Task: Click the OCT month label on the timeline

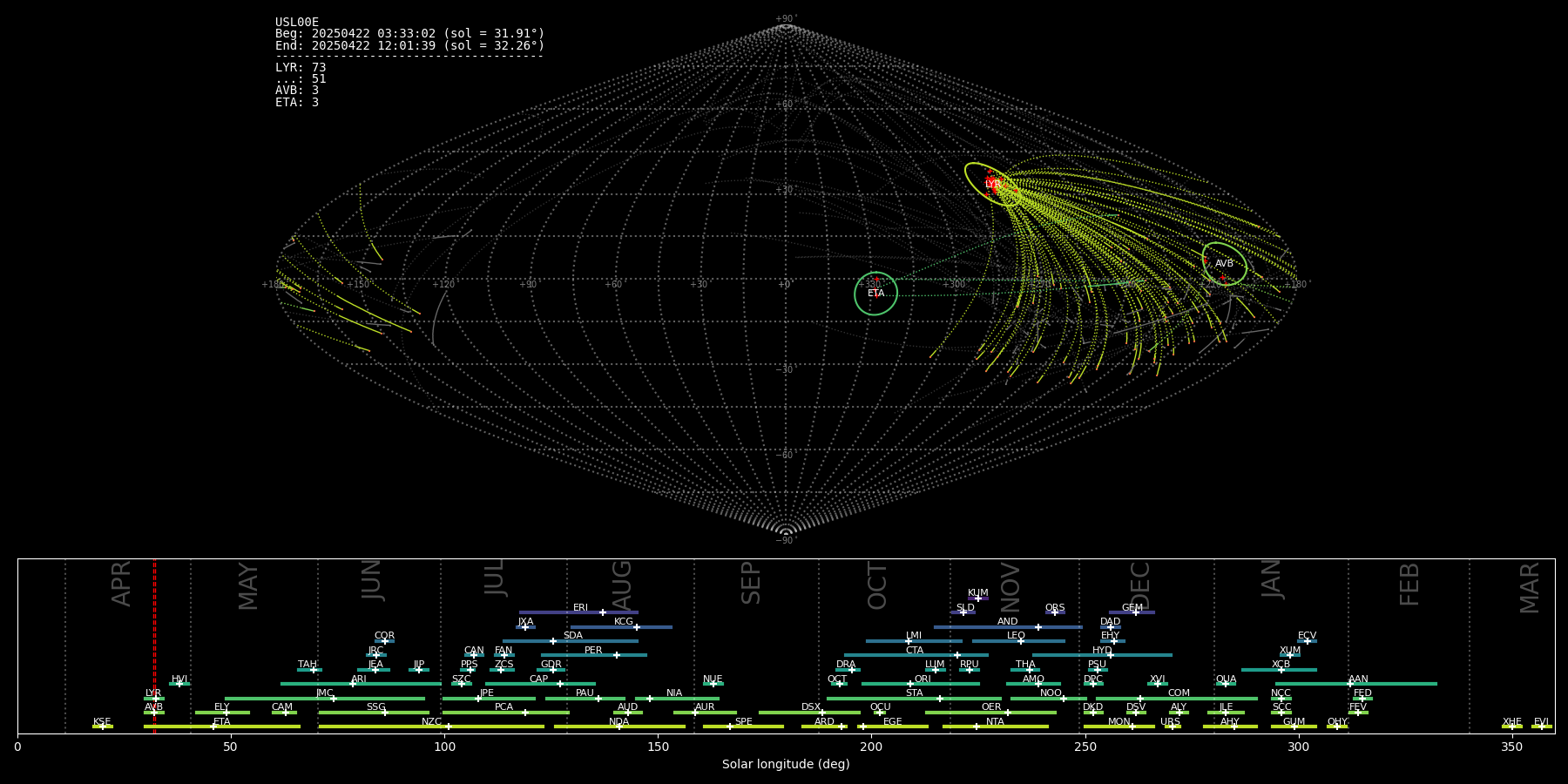Action: pos(877,585)
